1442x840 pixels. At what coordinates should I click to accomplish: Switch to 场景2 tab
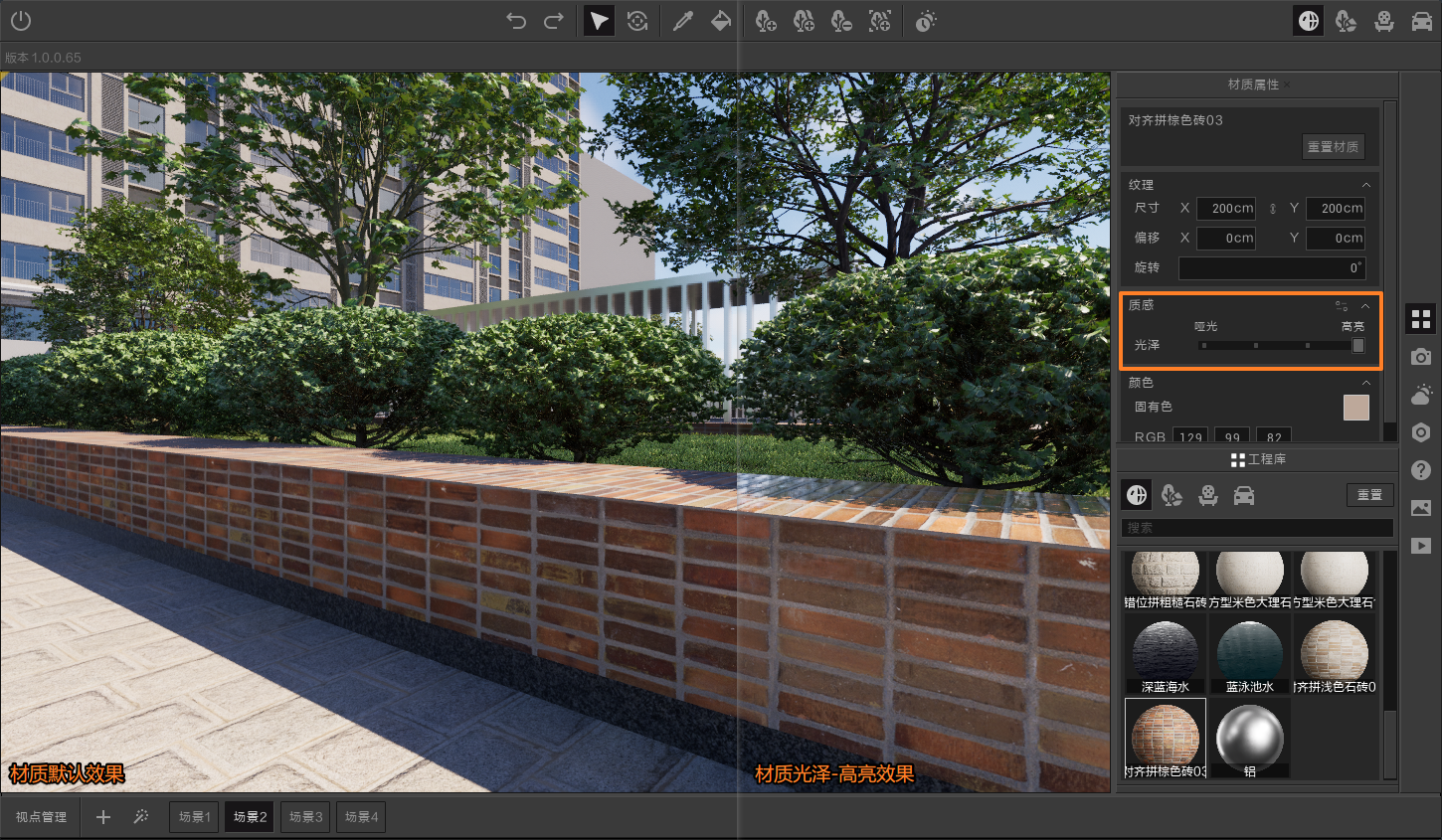(x=250, y=817)
